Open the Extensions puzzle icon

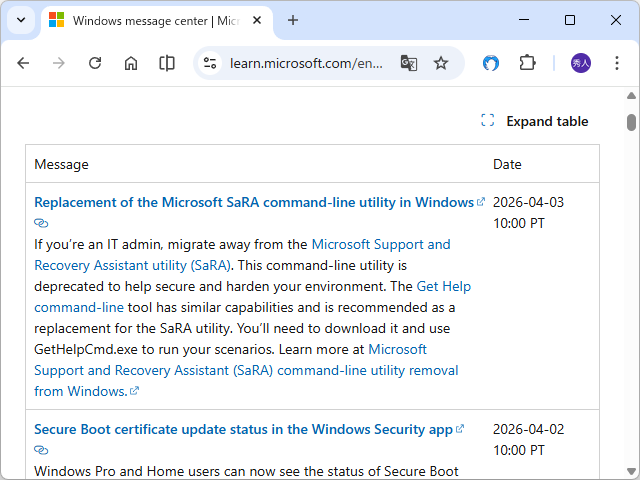coord(527,63)
